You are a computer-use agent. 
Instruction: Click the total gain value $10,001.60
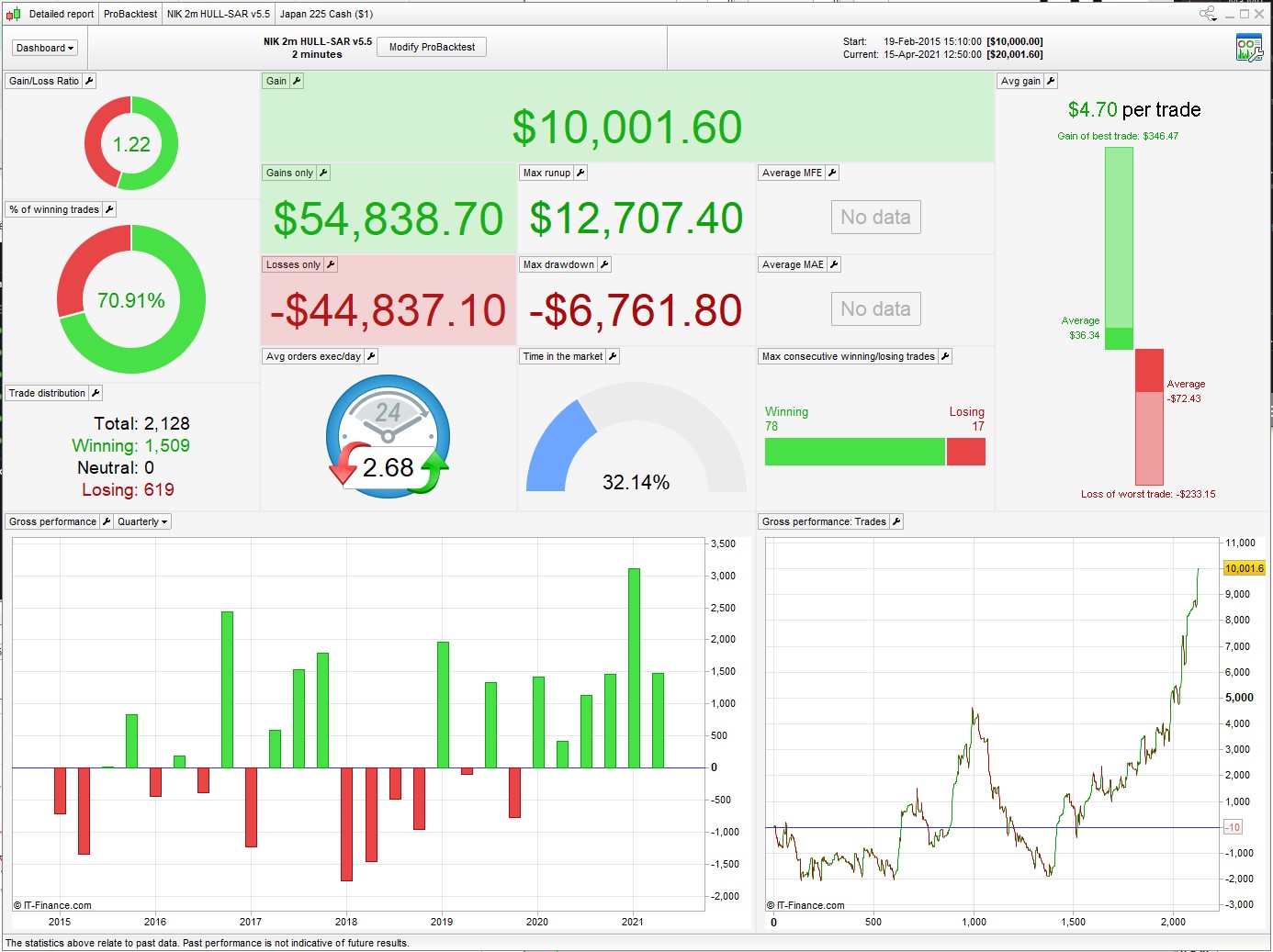tap(627, 127)
